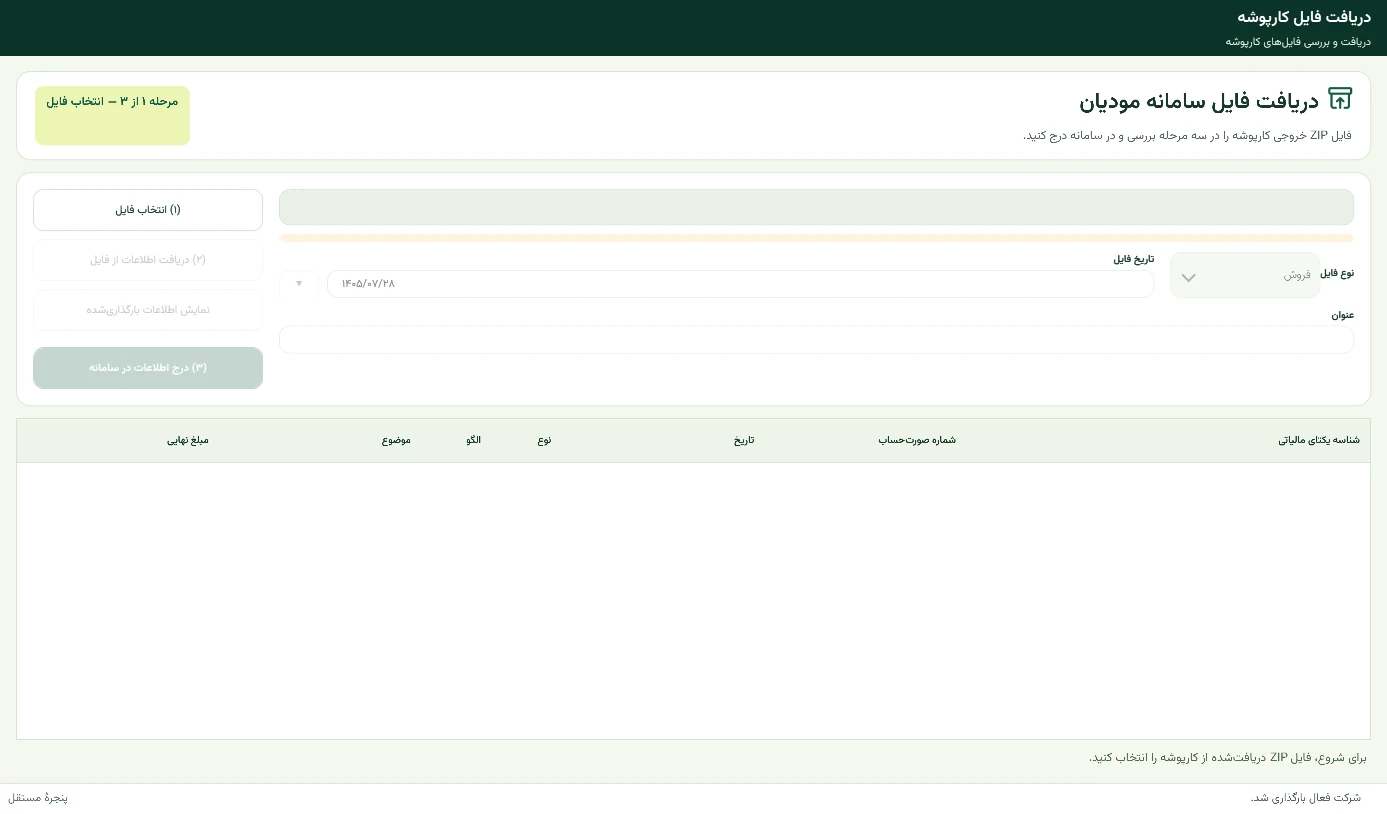Click the status message شرکت فعال بارگذاری شد
Viewport: 1387px width, 814px height.
pos(1305,798)
